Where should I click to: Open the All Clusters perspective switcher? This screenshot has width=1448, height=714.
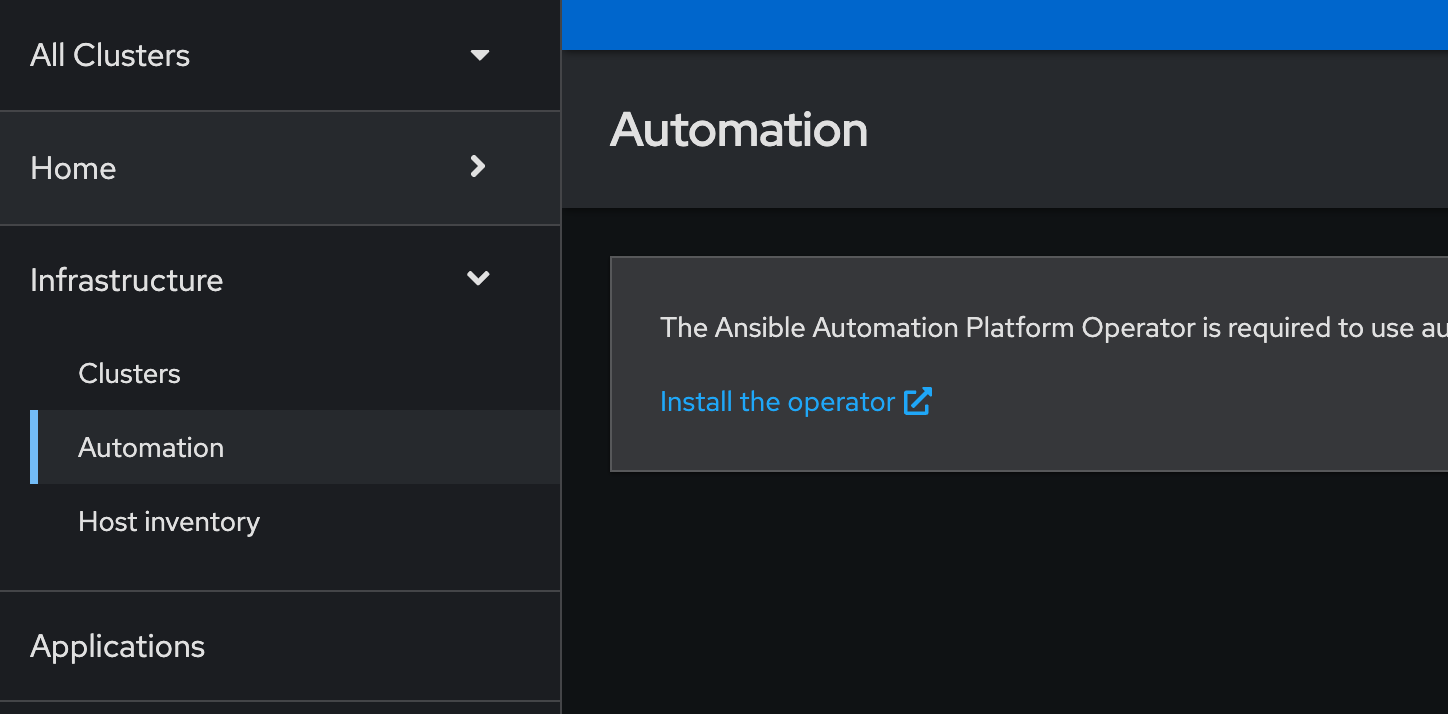[110, 55]
